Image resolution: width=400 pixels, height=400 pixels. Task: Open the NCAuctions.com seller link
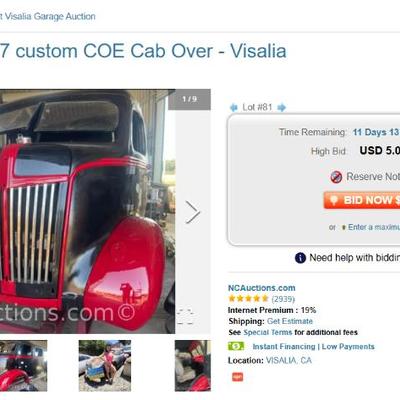pyautogui.click(x=262, y=288)
